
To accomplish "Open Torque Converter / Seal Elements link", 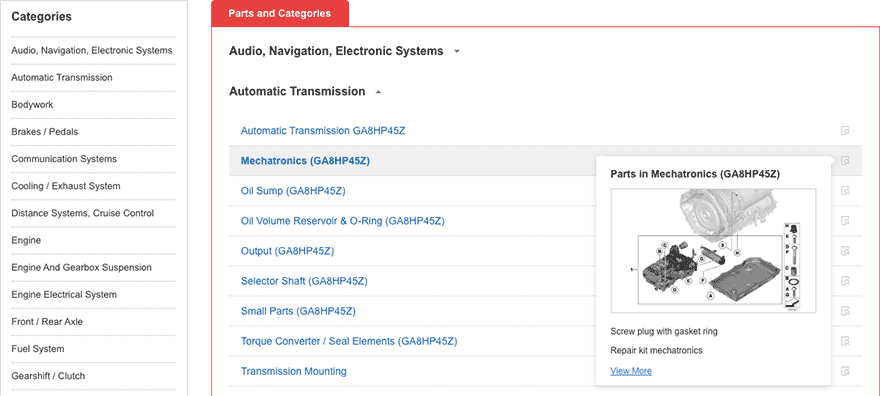I will [x=349, y=341].
